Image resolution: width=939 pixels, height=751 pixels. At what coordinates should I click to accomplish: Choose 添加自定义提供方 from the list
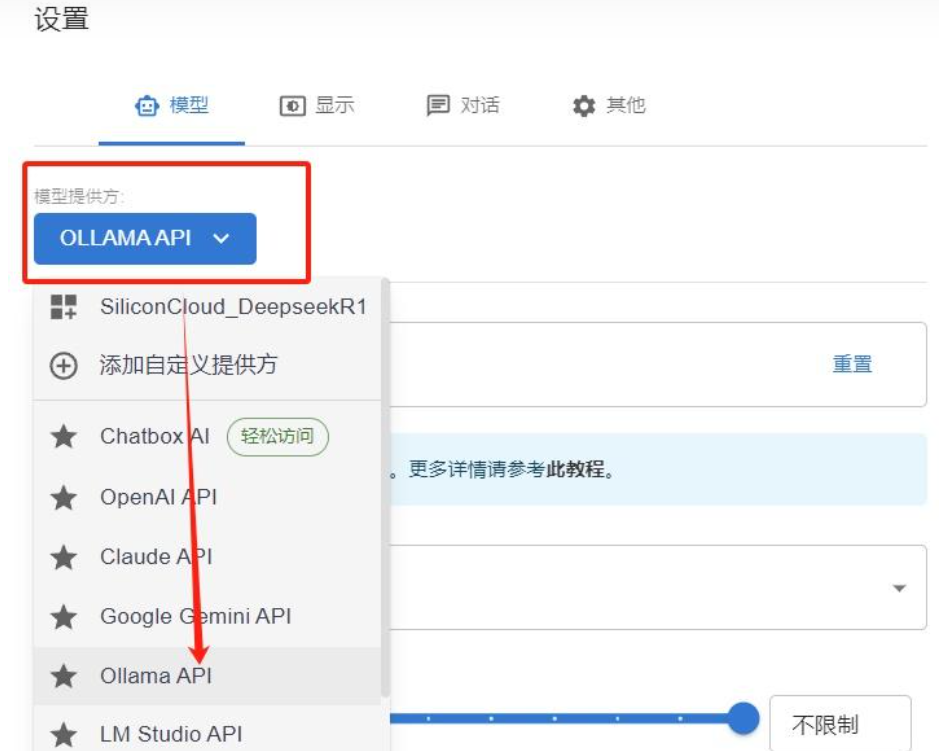207,365
